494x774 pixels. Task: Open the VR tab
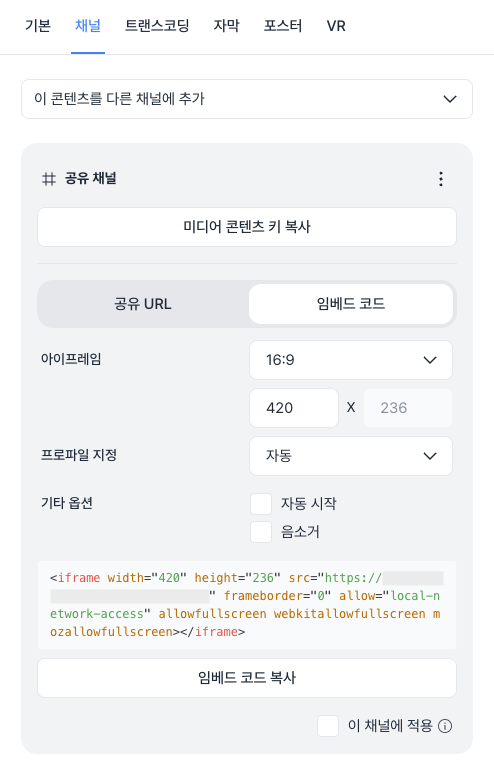click(336, 26)
